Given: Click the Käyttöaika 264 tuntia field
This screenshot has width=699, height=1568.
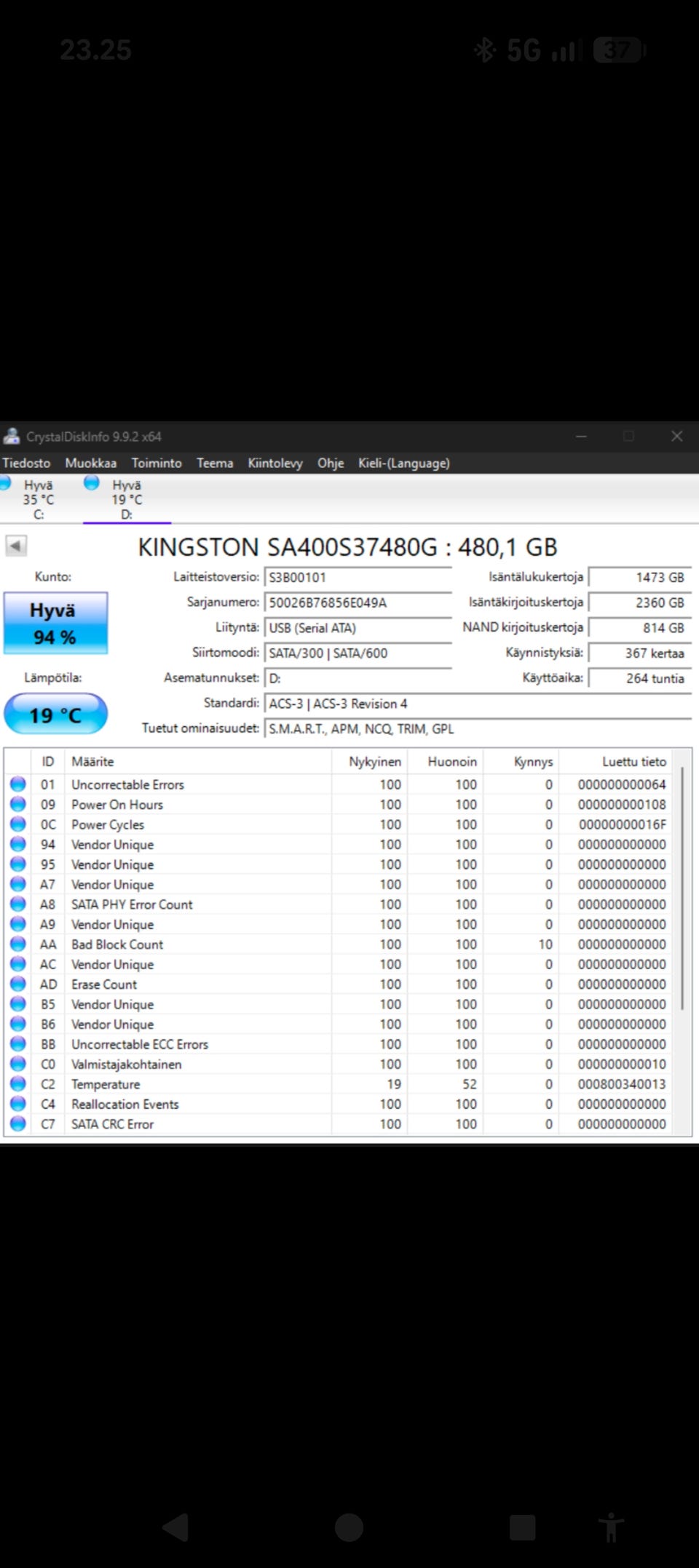Looking at the screenshot, I should pyautogui.click(x=639, y=678).
